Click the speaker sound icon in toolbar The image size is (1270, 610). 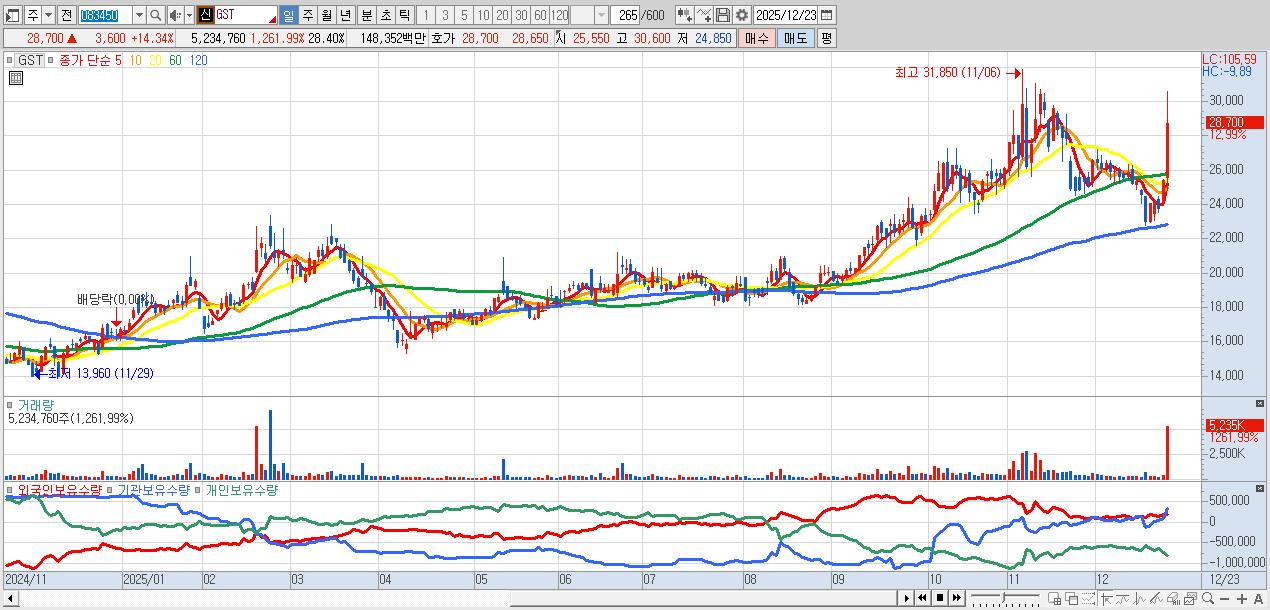point(176,15)
